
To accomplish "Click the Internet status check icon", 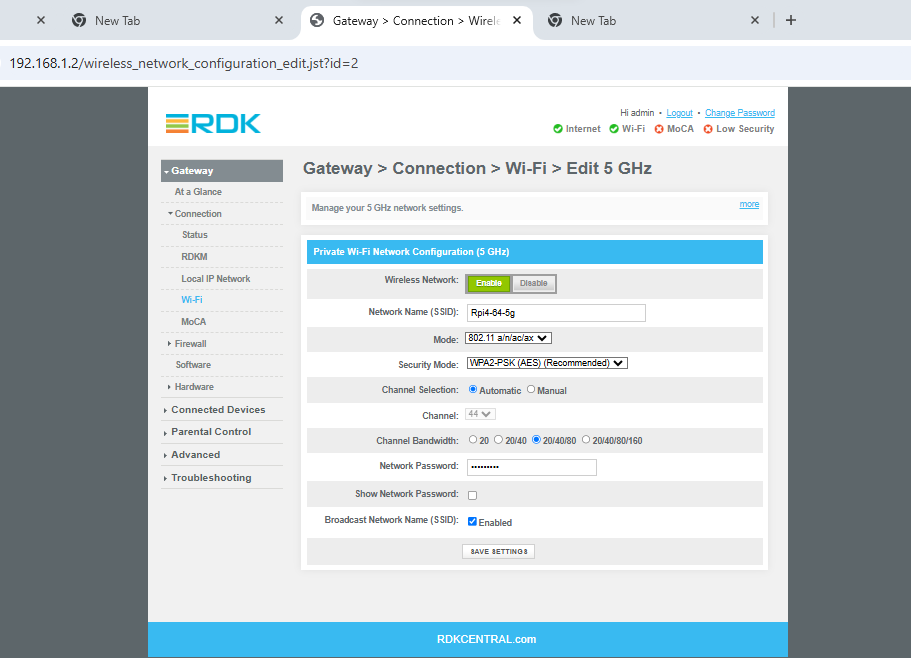I will [558, 129].
